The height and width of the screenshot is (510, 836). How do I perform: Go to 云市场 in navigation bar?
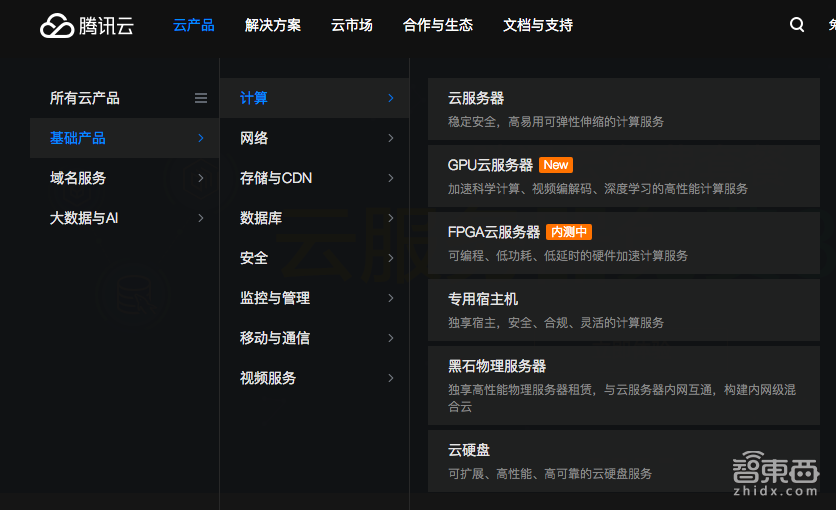coord(352,25)
